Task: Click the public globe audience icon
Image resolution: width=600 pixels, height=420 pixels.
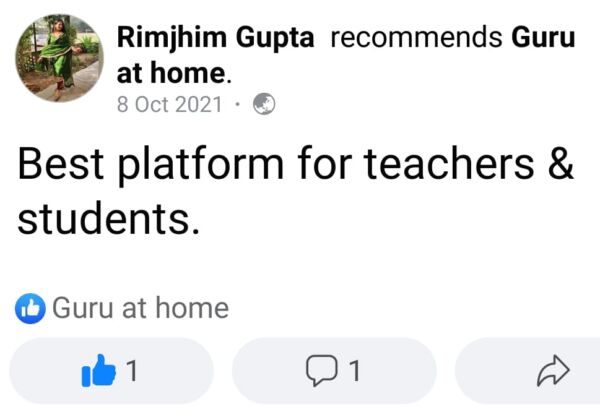Action: click(x=265, y=103)
